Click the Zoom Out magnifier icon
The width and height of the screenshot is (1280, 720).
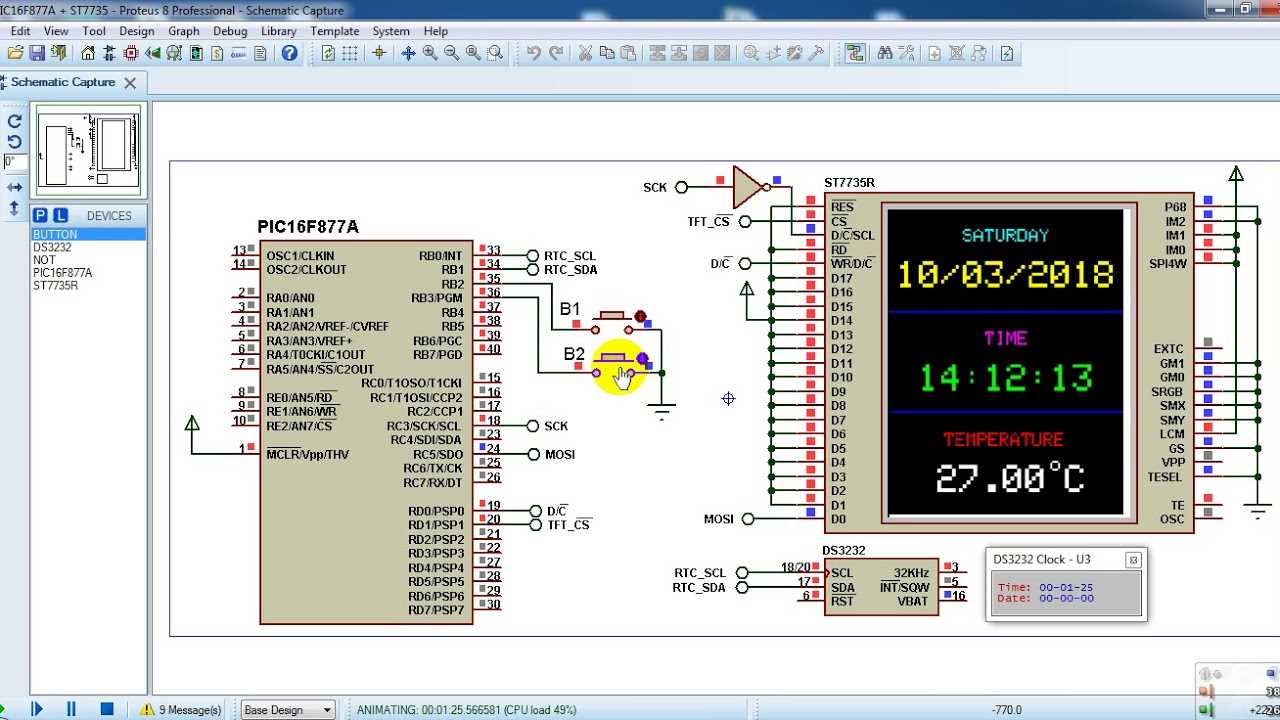(451, 53)
